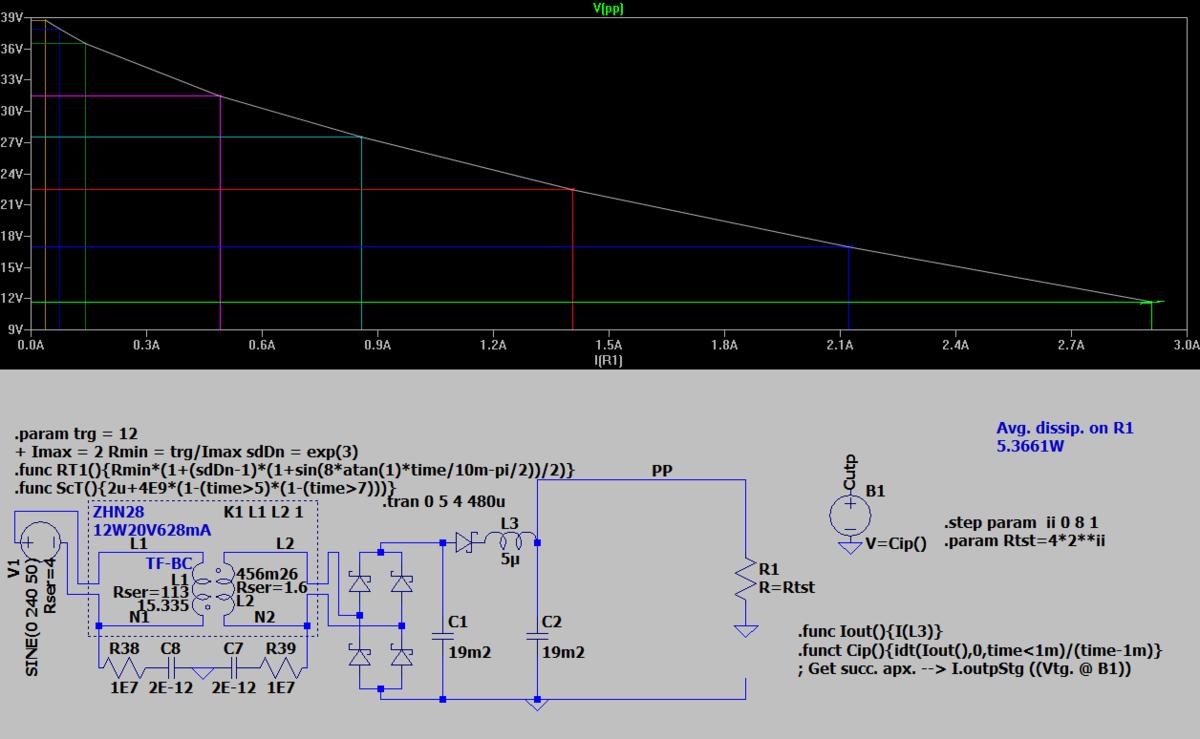
Task: Select capacitor C7 symbol
Action: point(235,664)
